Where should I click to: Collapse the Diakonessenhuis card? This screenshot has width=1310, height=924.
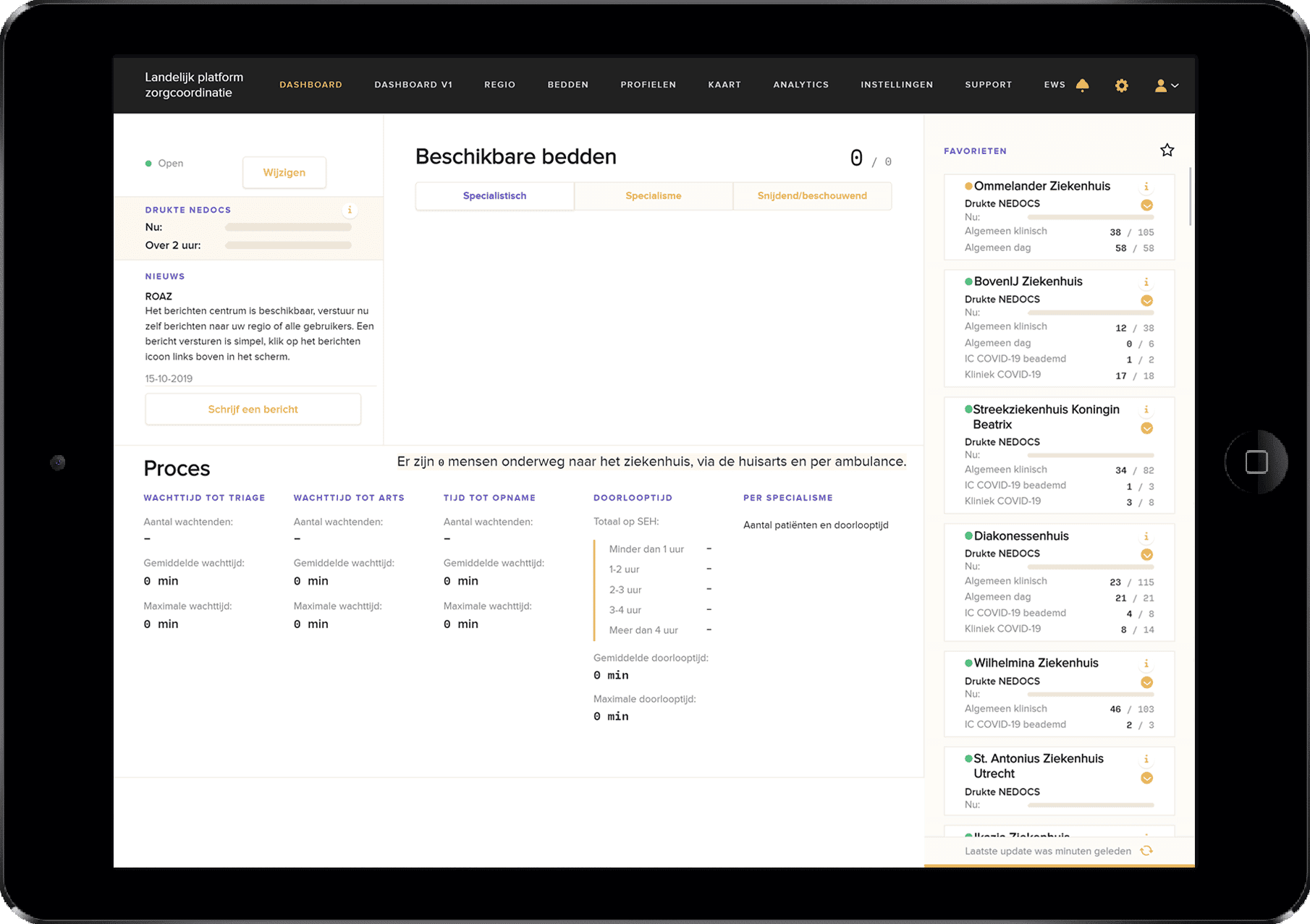point(1146,554)
